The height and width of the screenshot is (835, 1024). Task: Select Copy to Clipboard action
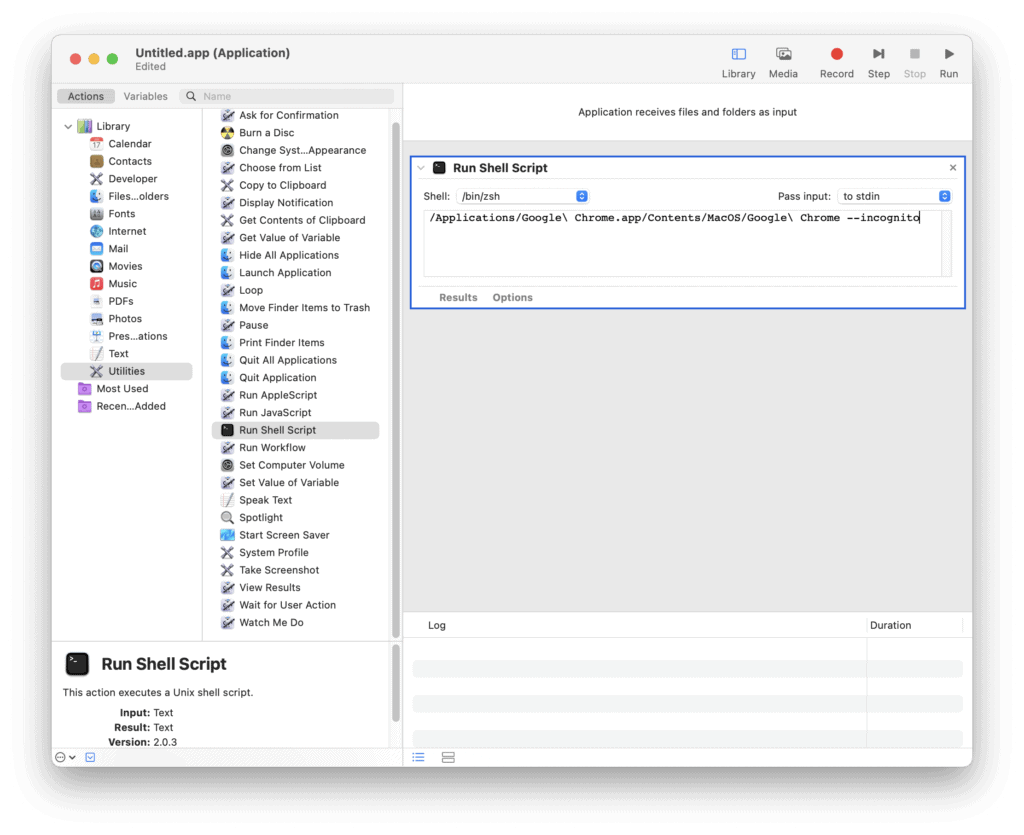[x=282, y=185]
